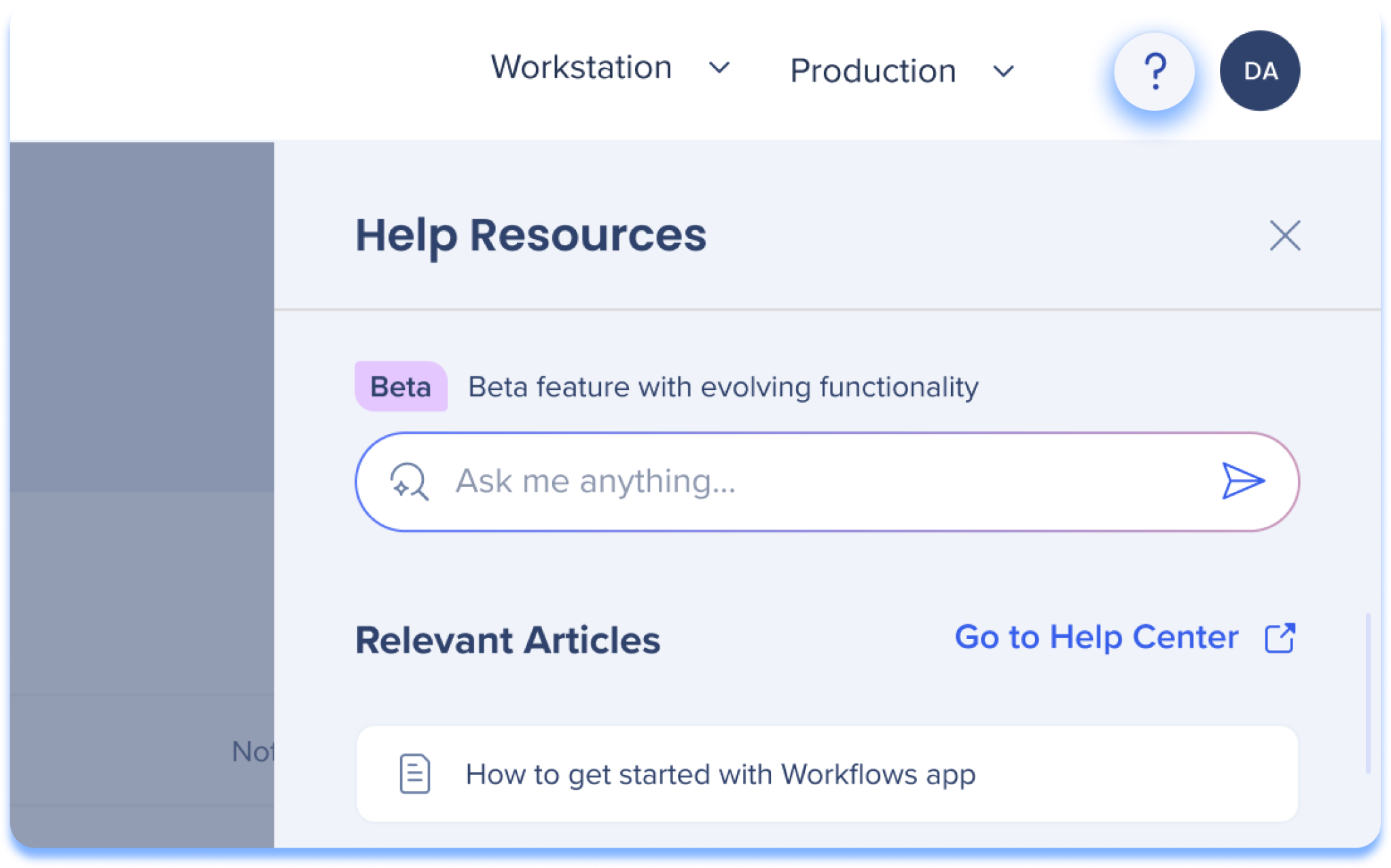Screen dimensions: 1391x868
Task: Click the external link icon beside Help Center
Action: 1280,638
